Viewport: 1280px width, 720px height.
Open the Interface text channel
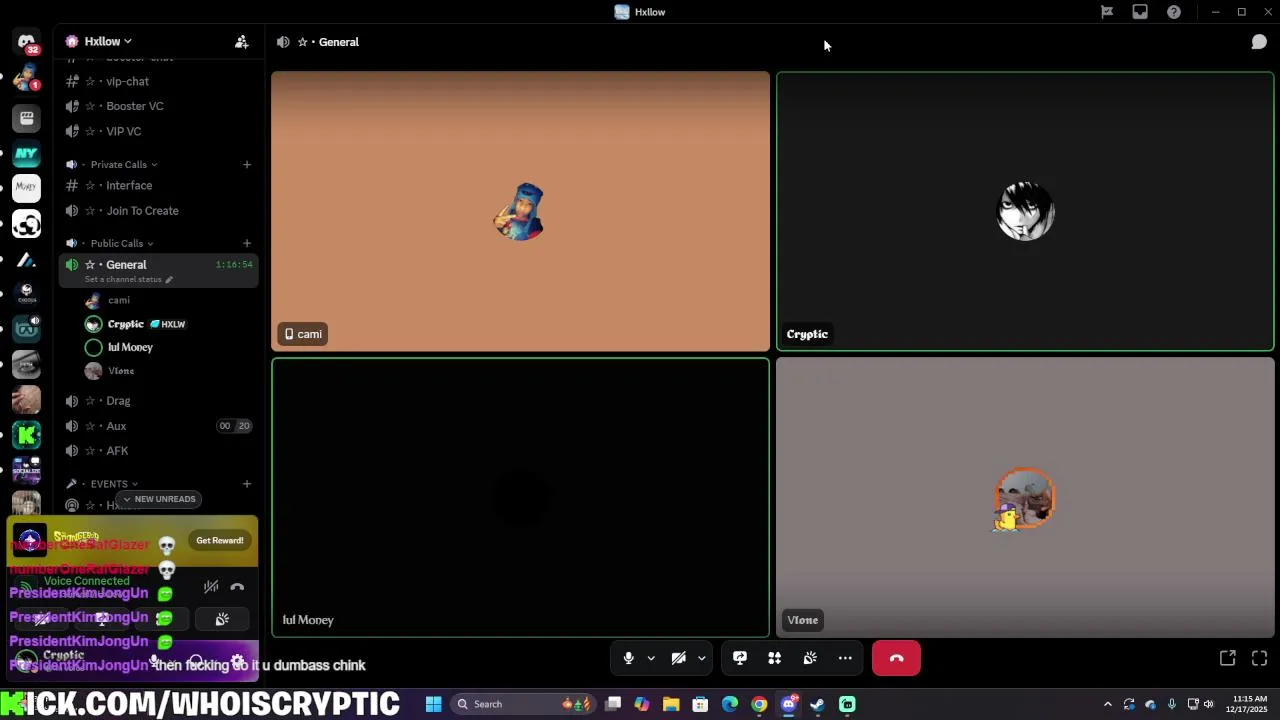click(x=158, y=185)
